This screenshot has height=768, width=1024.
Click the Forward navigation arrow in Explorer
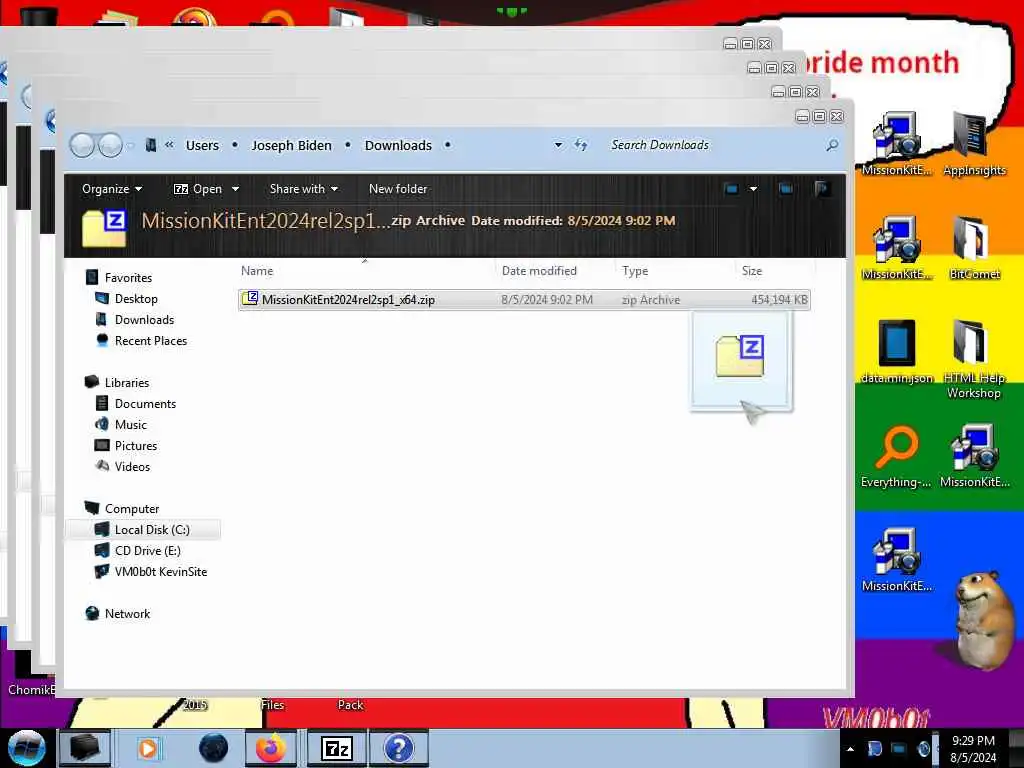pyautogui.click(x=110, y=145)
